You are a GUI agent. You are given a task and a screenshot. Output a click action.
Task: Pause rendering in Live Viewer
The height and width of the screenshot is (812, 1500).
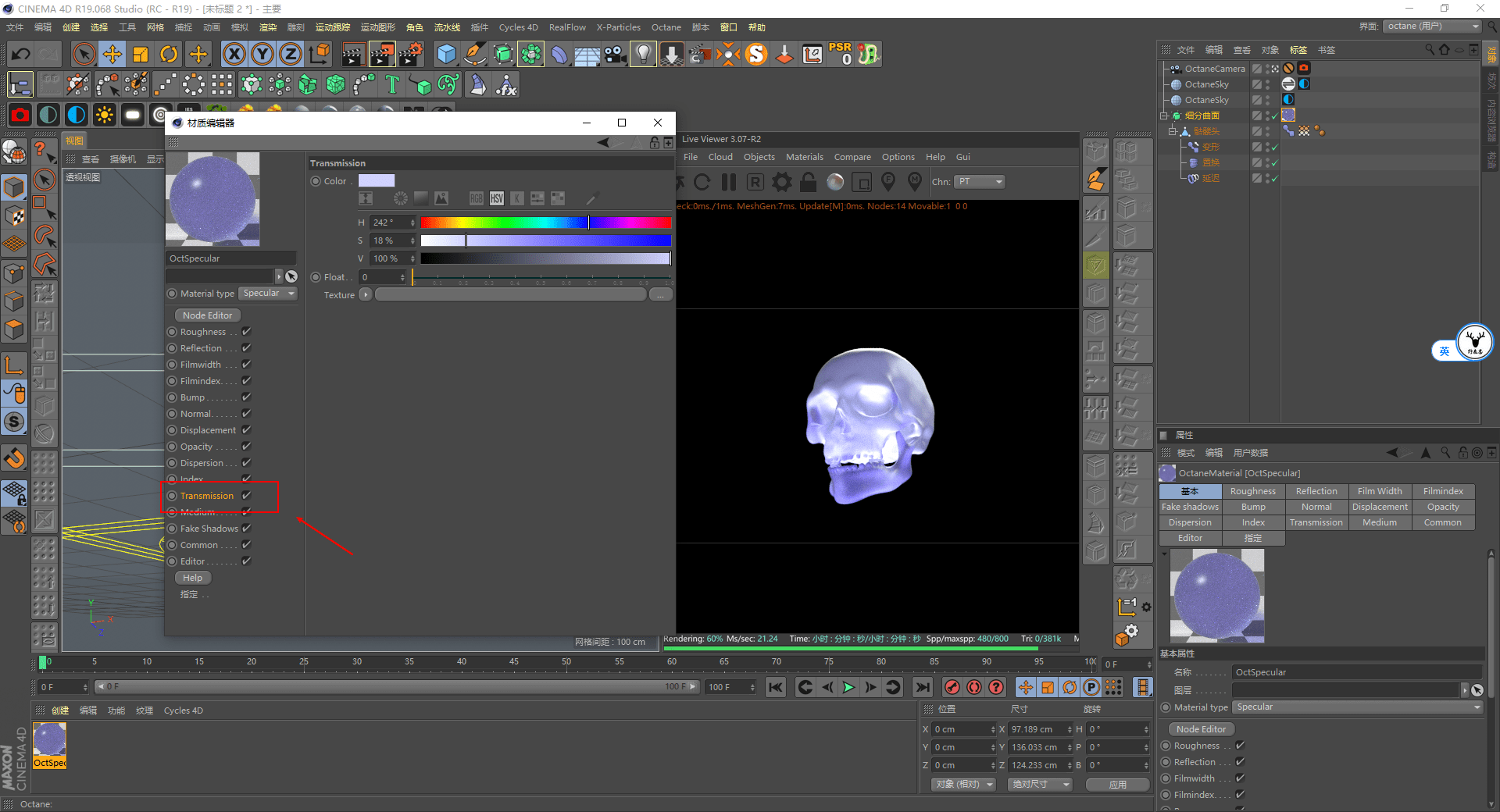tap(729, 182)
